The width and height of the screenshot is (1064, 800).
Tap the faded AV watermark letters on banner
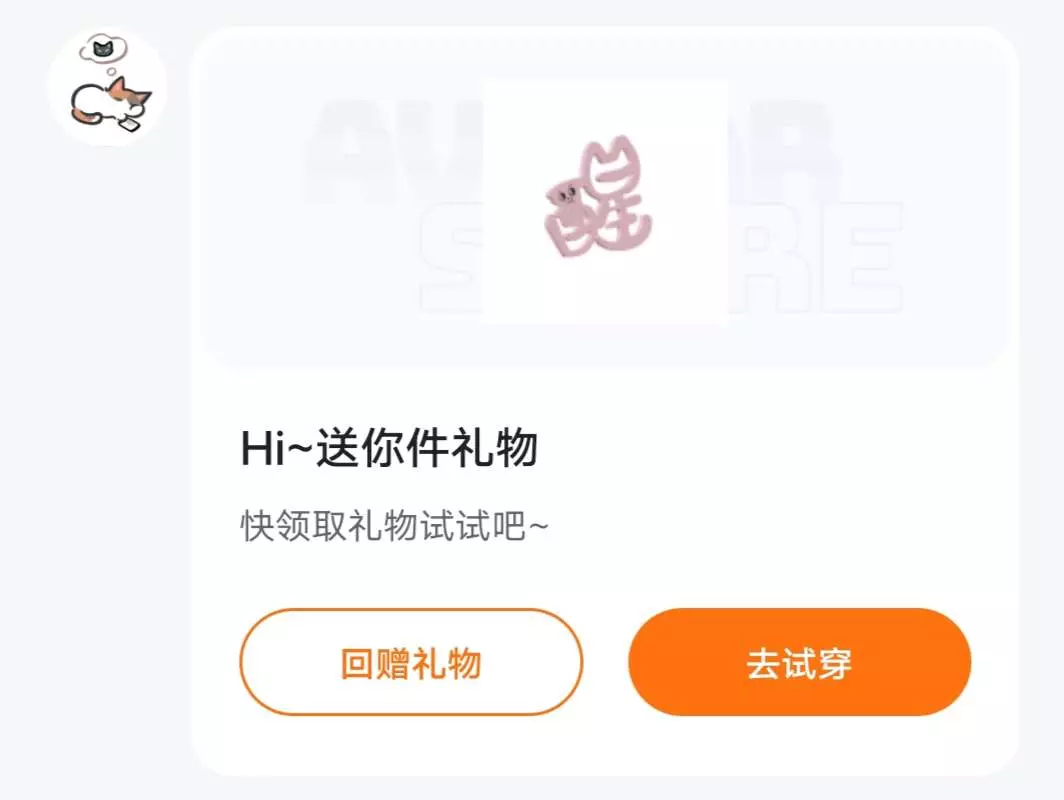pos(394,153)
